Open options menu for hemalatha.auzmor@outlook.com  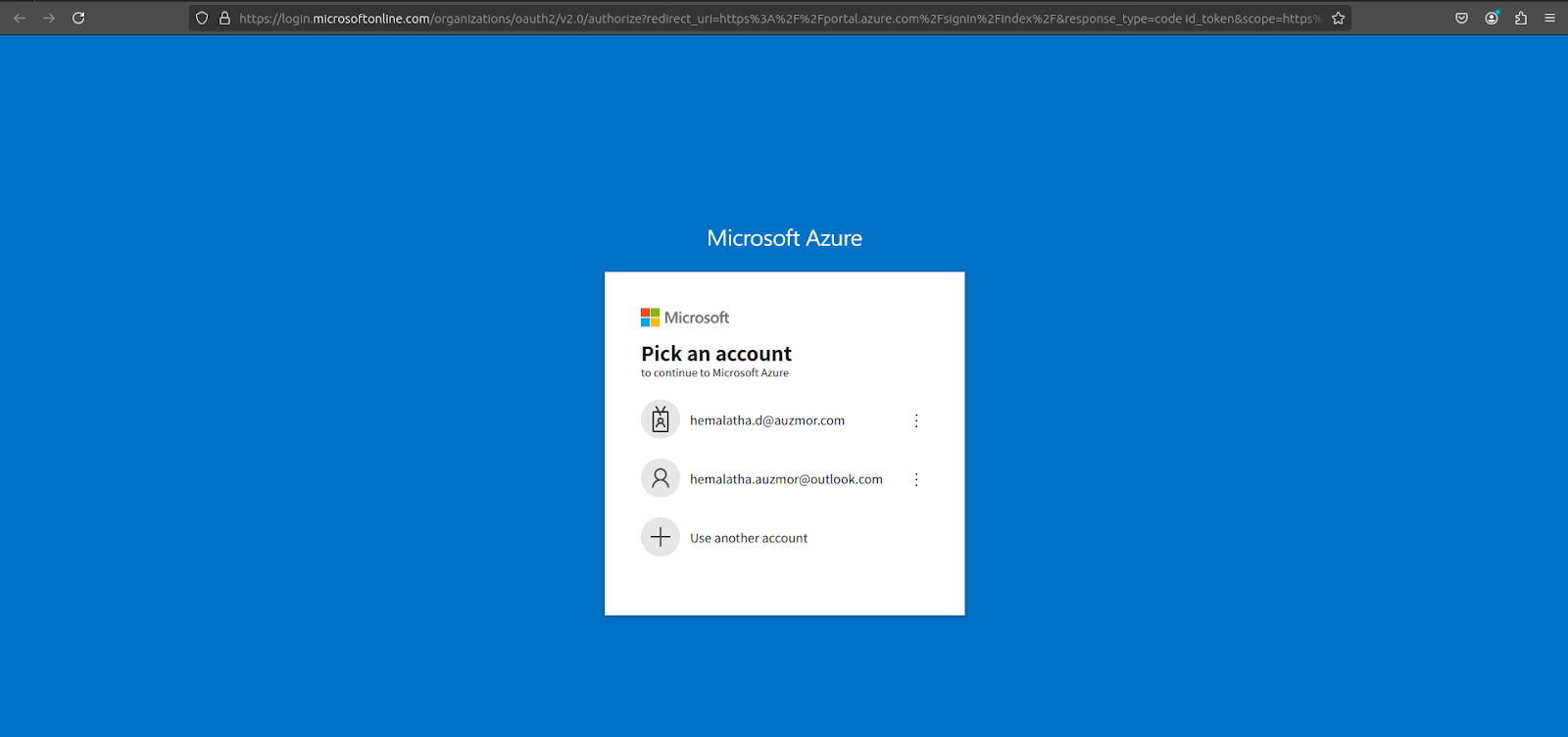(916, 479)
